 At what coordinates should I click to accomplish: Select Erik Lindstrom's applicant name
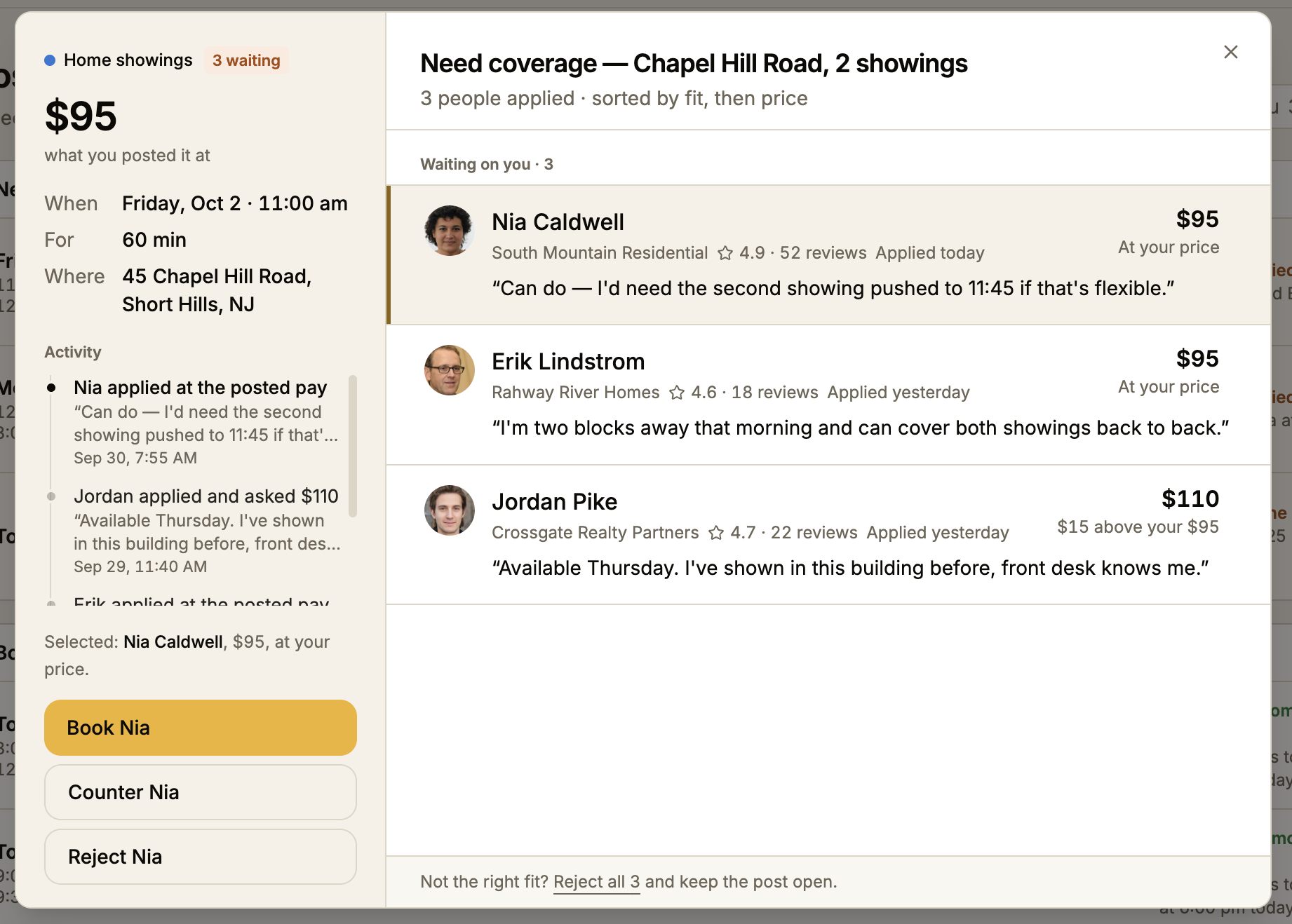point(568,362)
